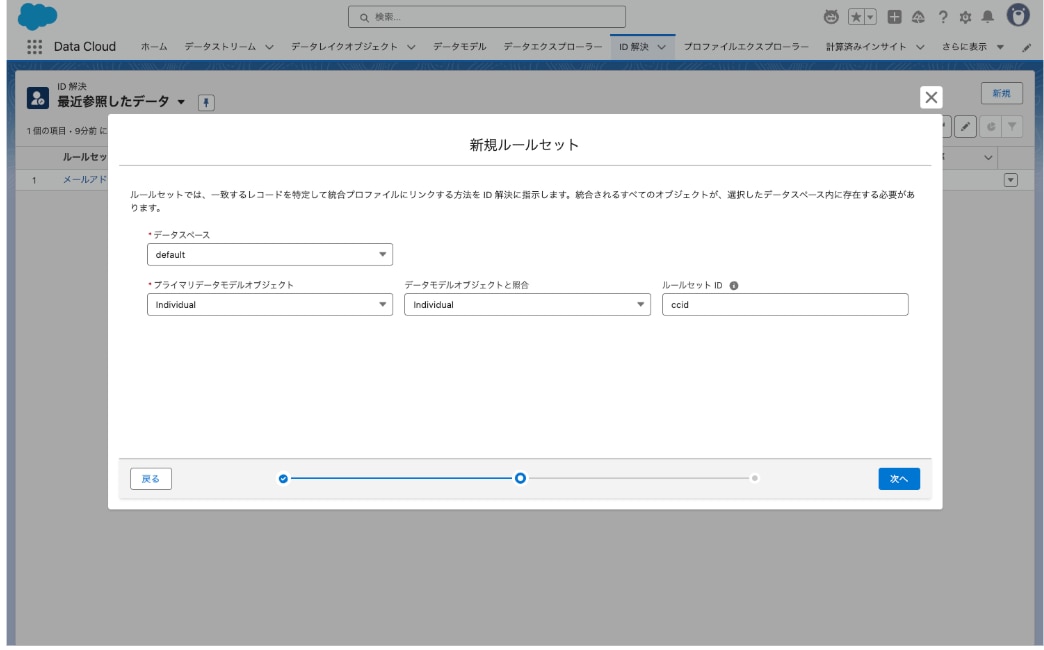Viewport: 1044px width, 650px height.
Task: Open the データモデルオブジェクトと照合 dropdown
Action: [x=527, y=305]
